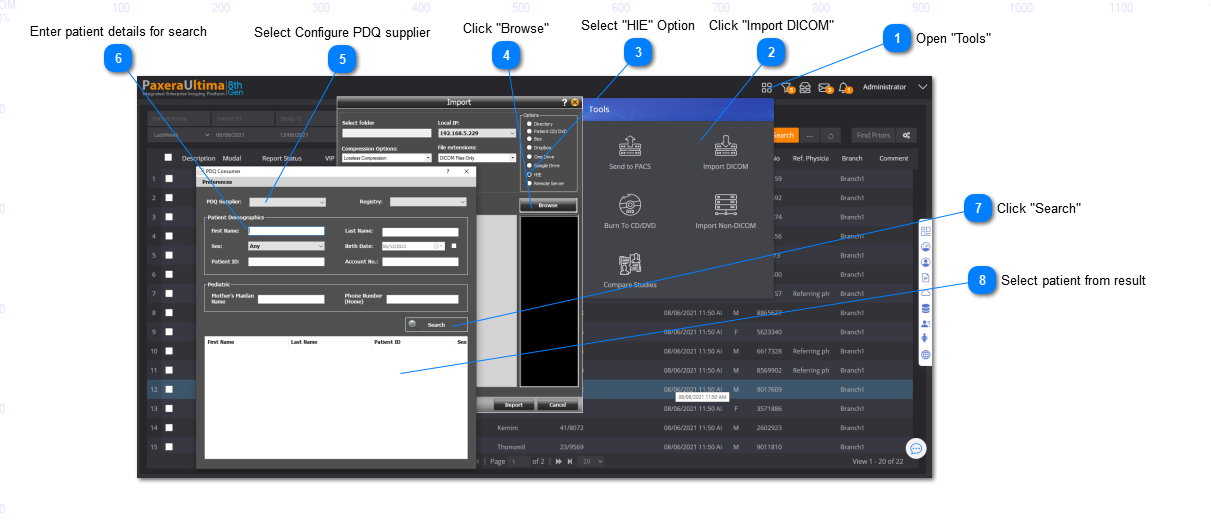Click the Browse button in Import dialog
This screenshot has width=1211, height=525.
(x=548, y=205)
